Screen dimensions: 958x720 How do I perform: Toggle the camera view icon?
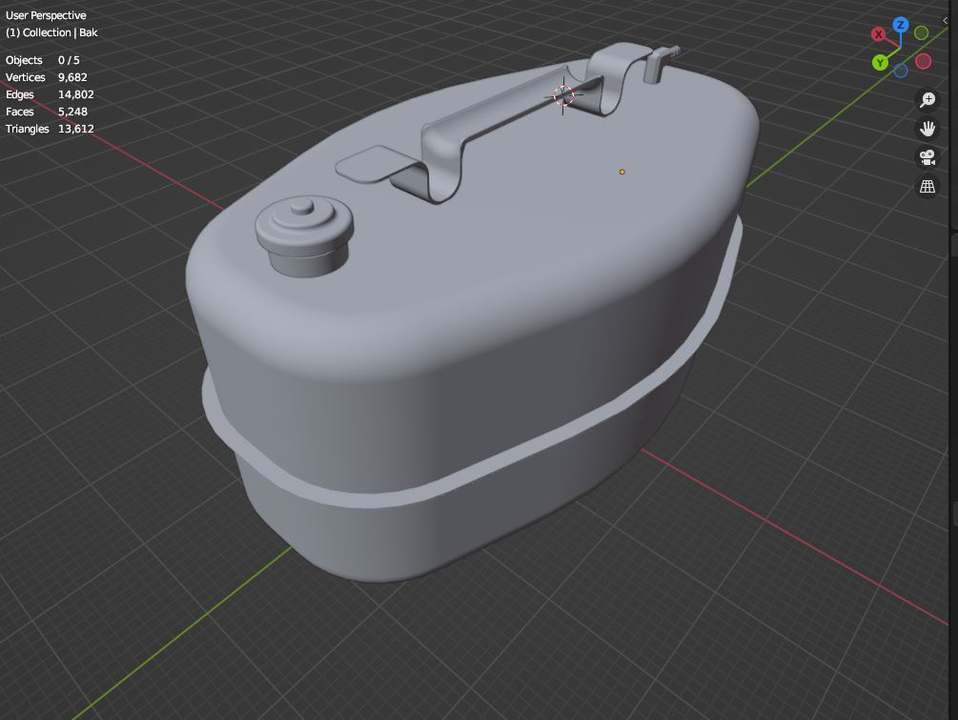(927, 157)
